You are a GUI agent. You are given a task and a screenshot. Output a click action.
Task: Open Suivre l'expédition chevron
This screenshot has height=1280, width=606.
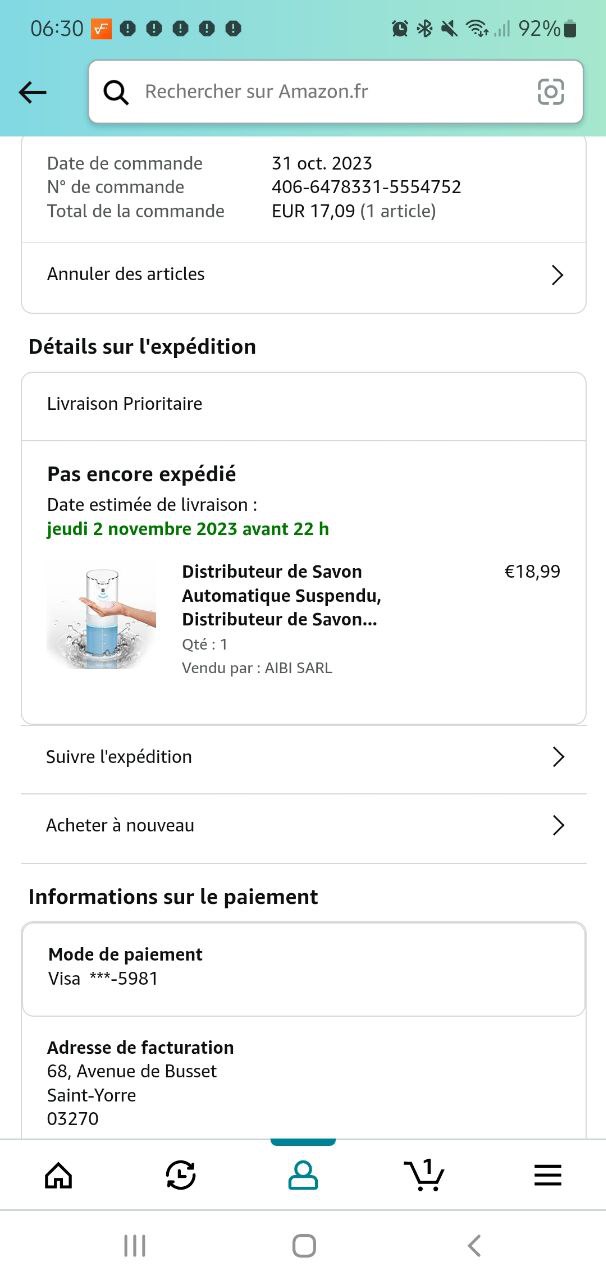(x=558, y=757)
